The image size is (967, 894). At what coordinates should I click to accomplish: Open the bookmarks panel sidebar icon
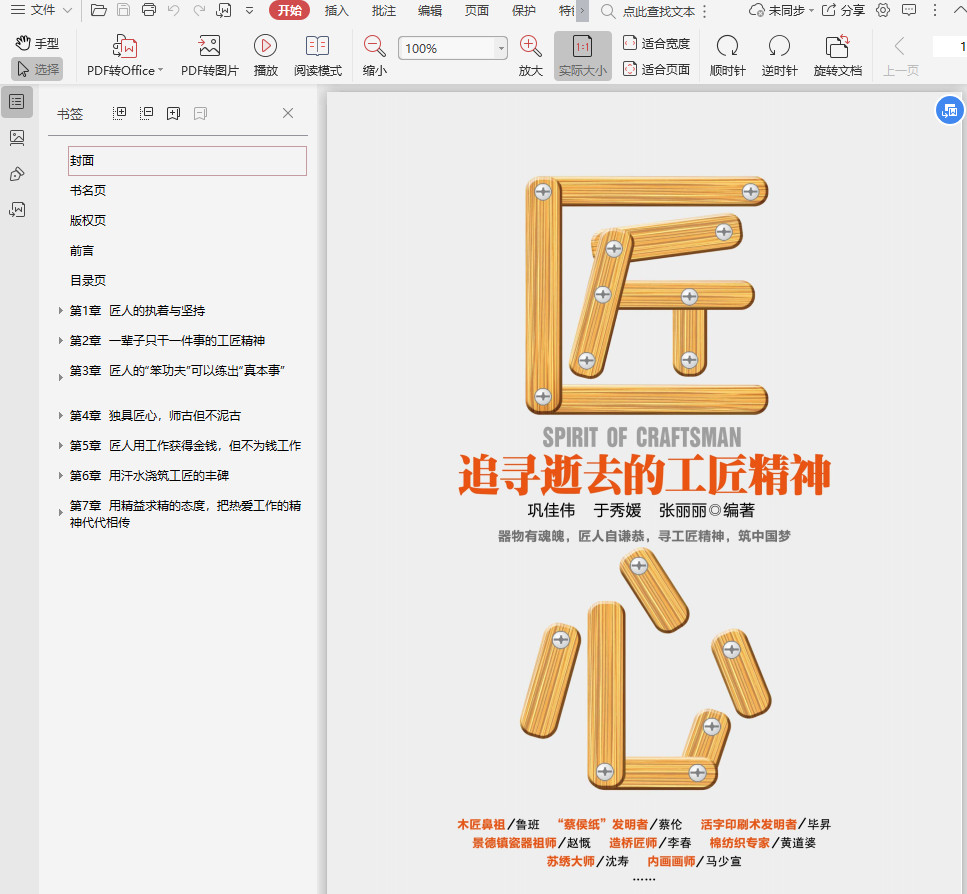click(17, 102)
